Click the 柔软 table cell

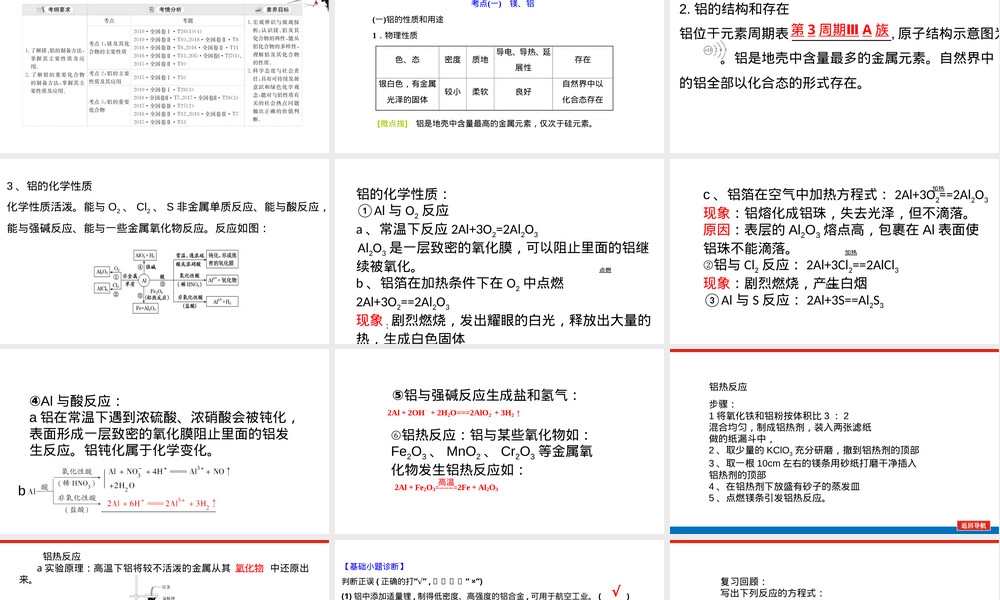[480, 92]
